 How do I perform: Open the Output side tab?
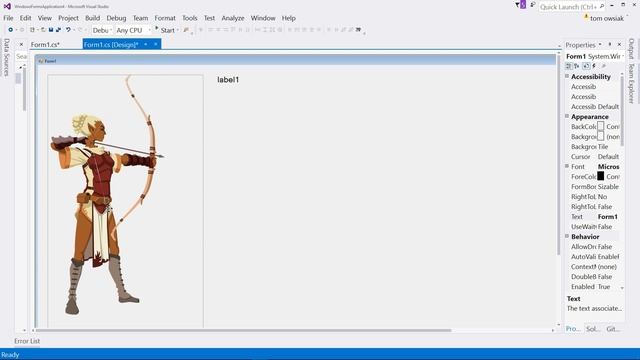(631, 48)
